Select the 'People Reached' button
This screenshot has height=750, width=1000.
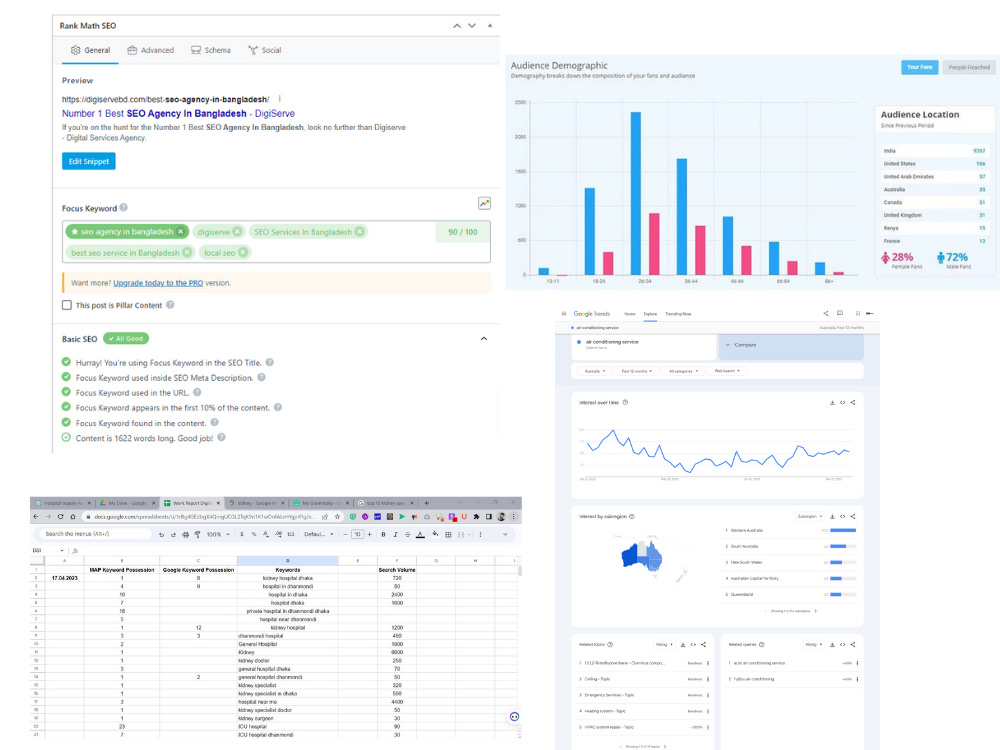pos(969,67)
